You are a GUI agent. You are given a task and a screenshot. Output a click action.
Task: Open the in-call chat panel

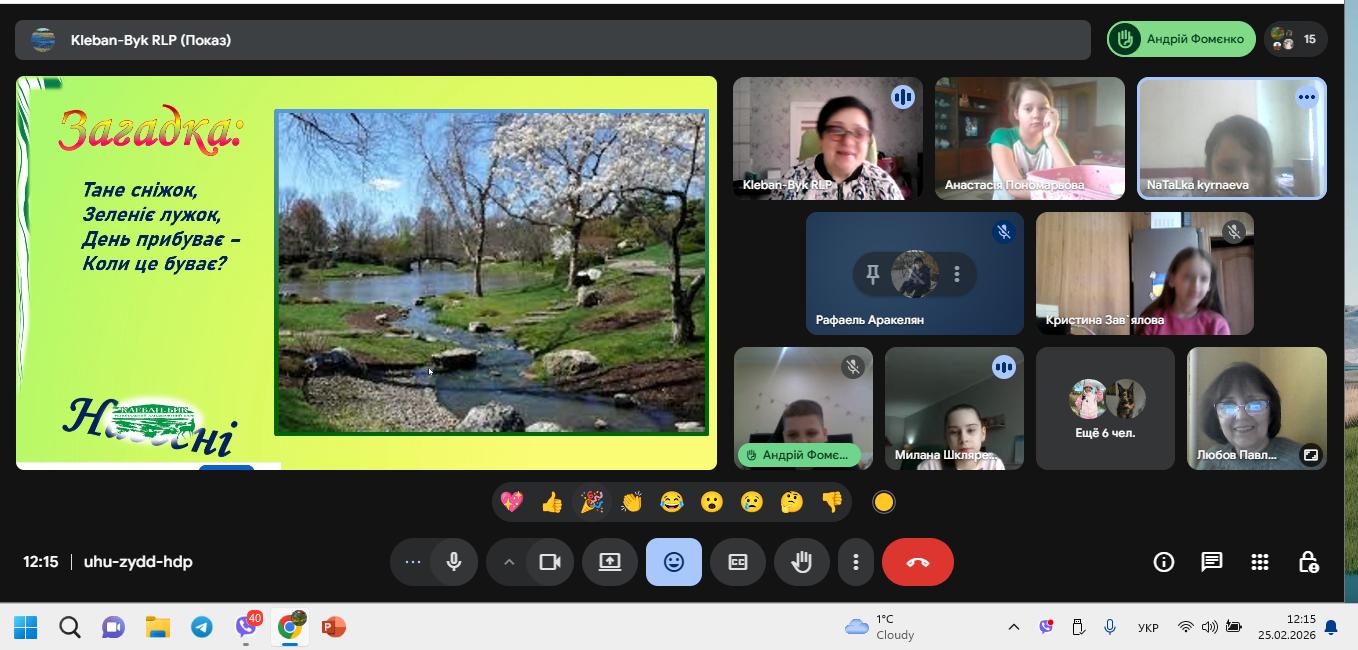[x=1212, y=562]
